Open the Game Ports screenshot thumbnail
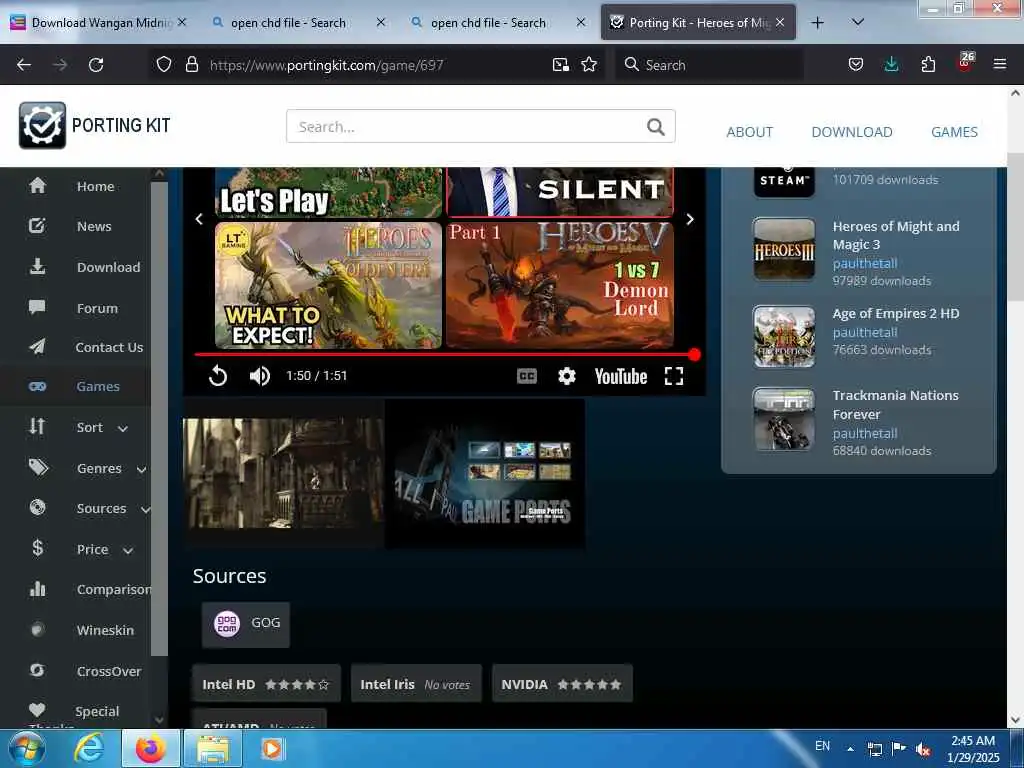Viewport: 1024px width, 768px height. click(x=485, y=475)
